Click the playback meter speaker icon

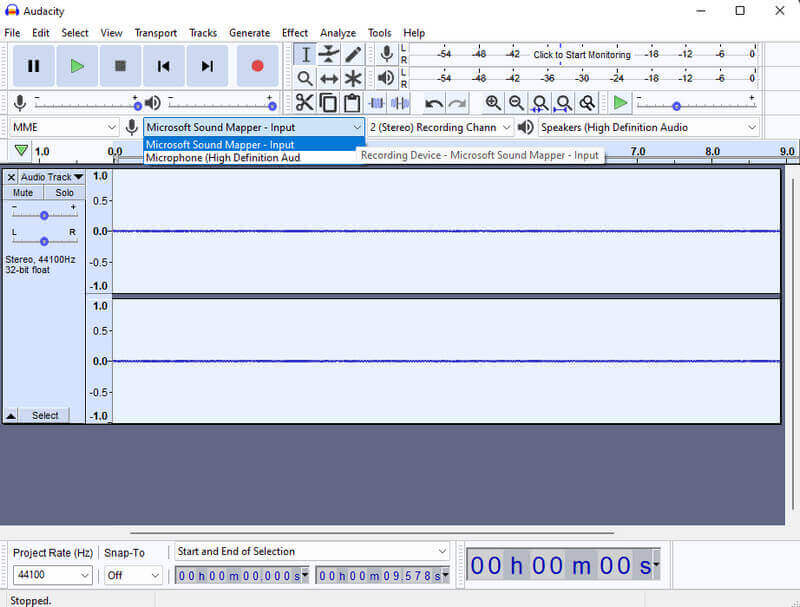pyautogui.click(x=386, y=78)
